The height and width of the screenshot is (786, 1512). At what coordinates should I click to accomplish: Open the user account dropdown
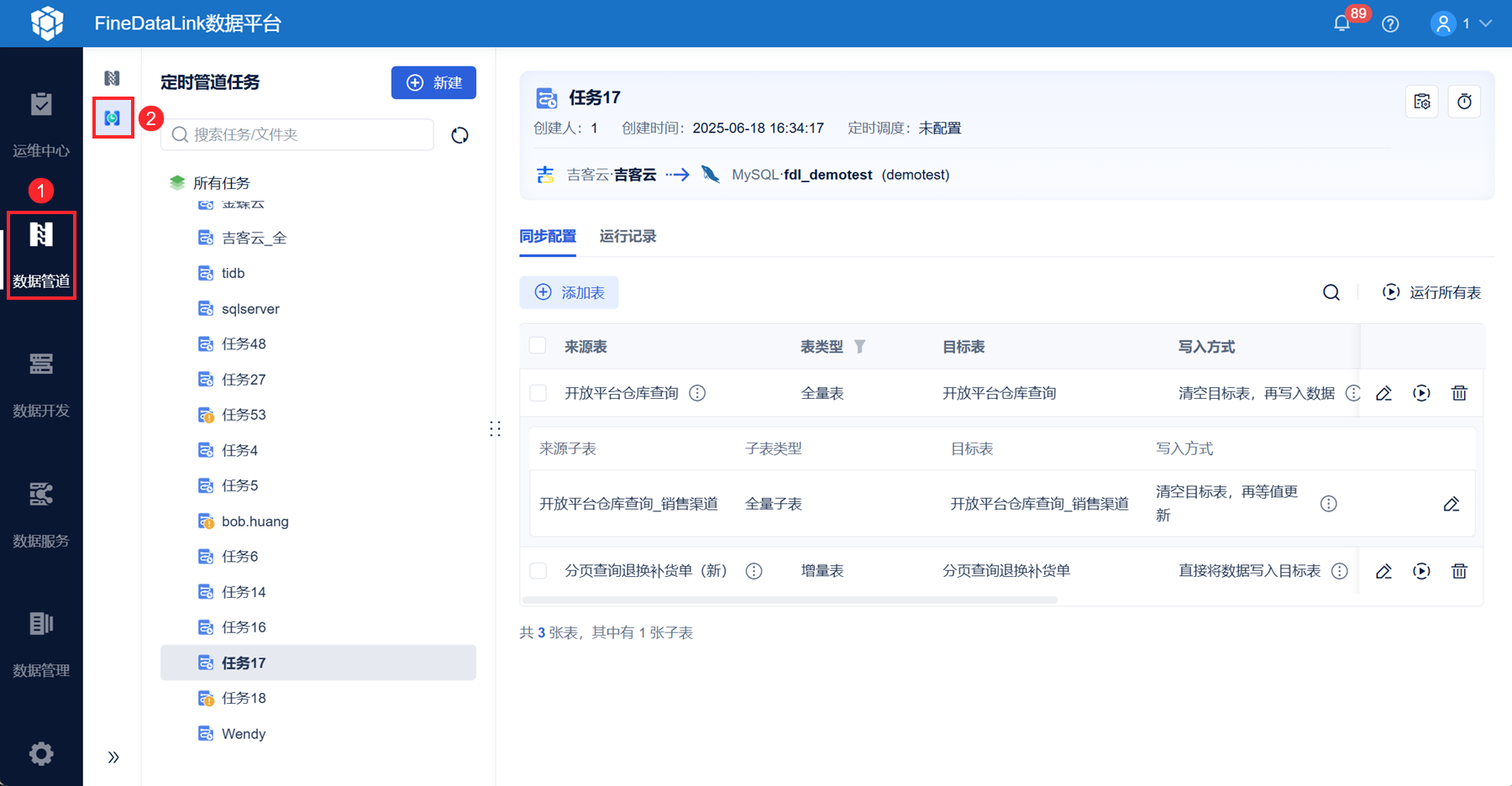tap(1462, 24)
